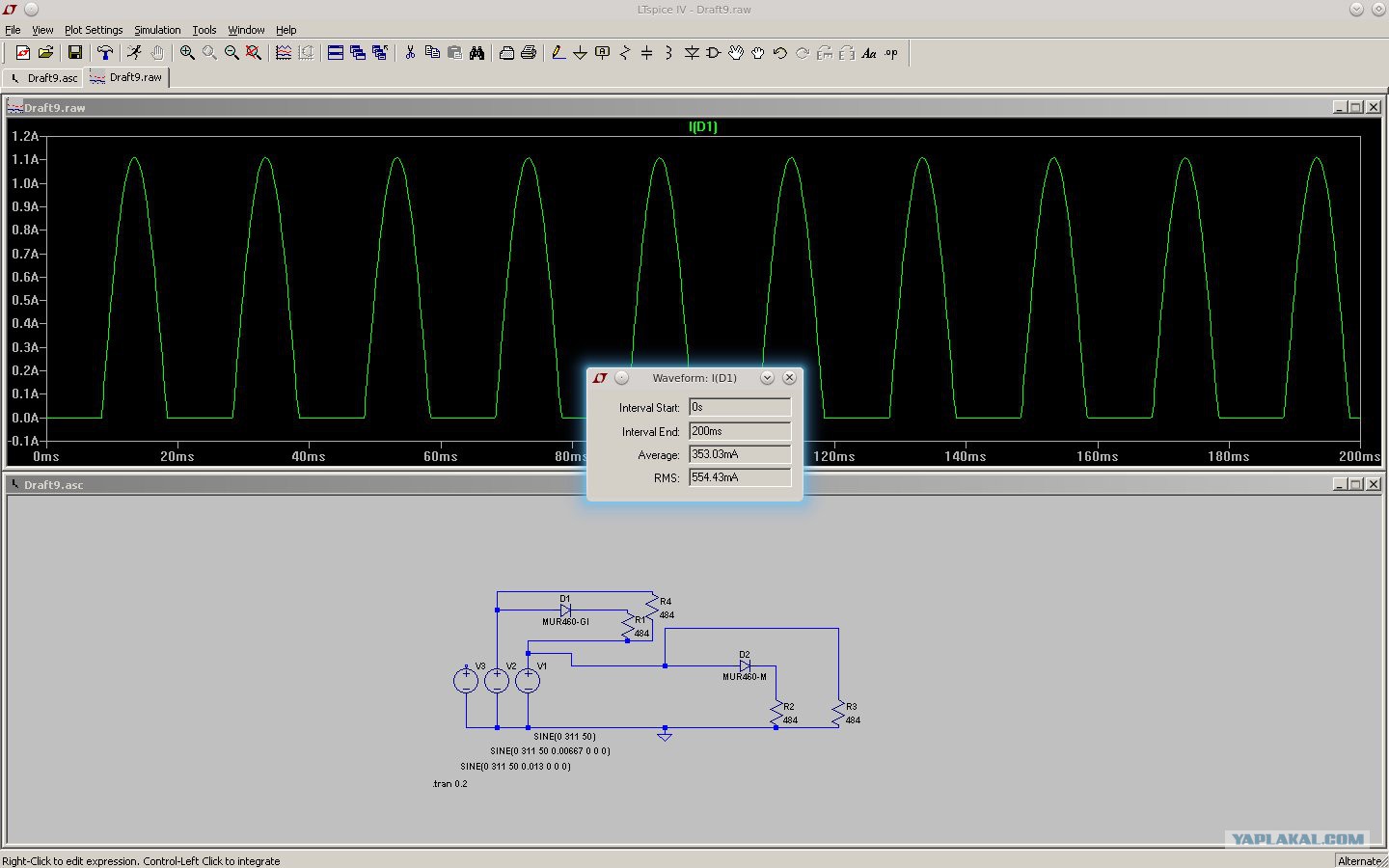Click the Tile windows horizontally icon
Screen dimensions: 1389x868
pos(336,53)
